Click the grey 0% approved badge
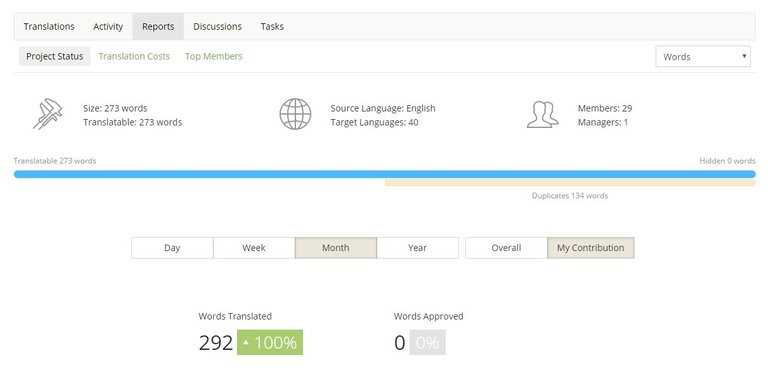The height and width of the screenshot is (381, 768). click(x=428, y=342)
